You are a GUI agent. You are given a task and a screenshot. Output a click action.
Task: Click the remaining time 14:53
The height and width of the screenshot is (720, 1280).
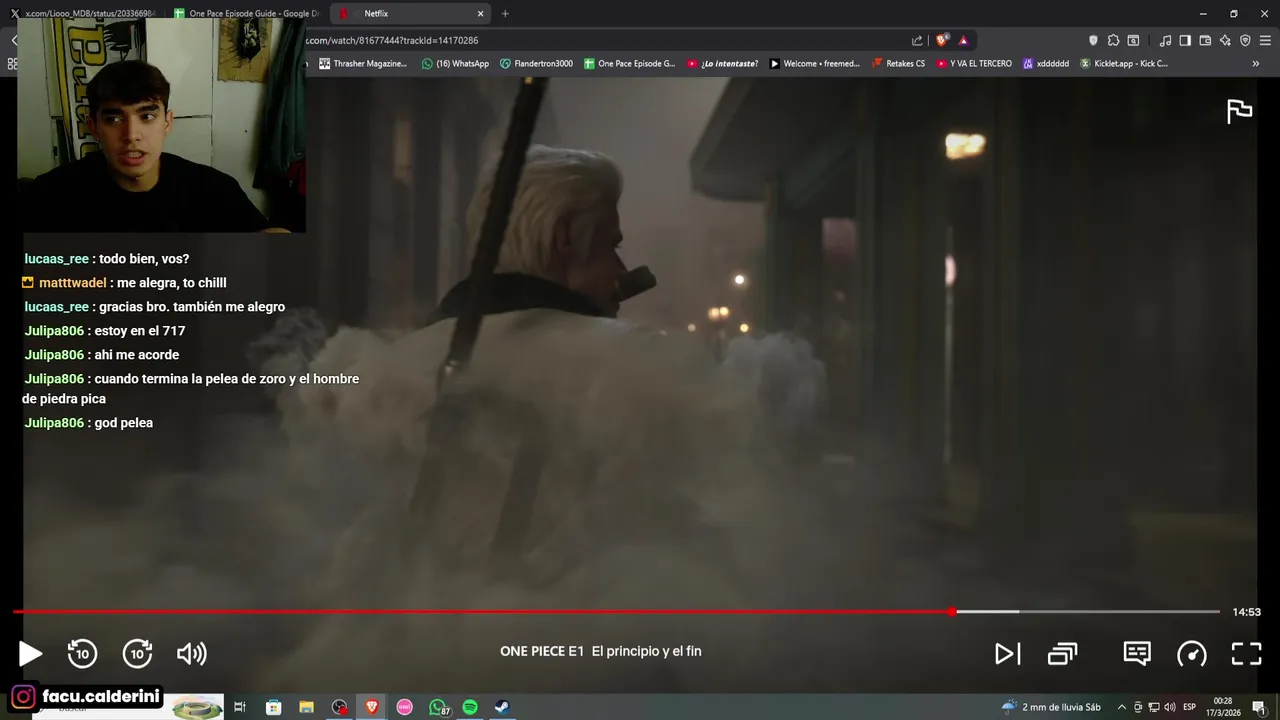pyautogui.click(x=1246, y=612)
